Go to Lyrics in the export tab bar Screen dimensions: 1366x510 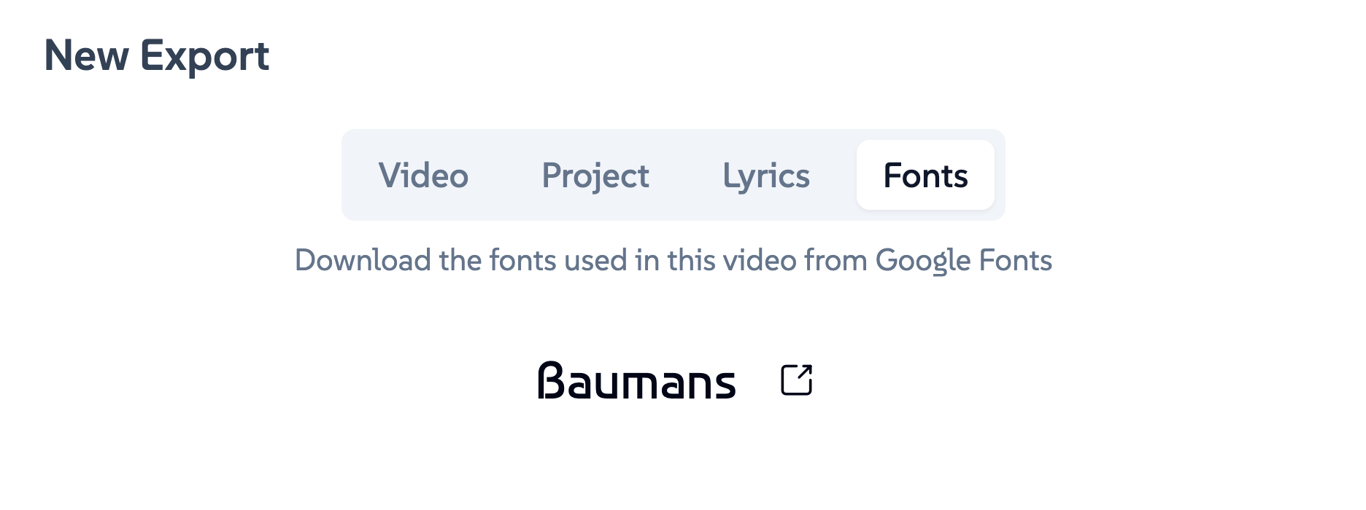click(x=766, y=175)
